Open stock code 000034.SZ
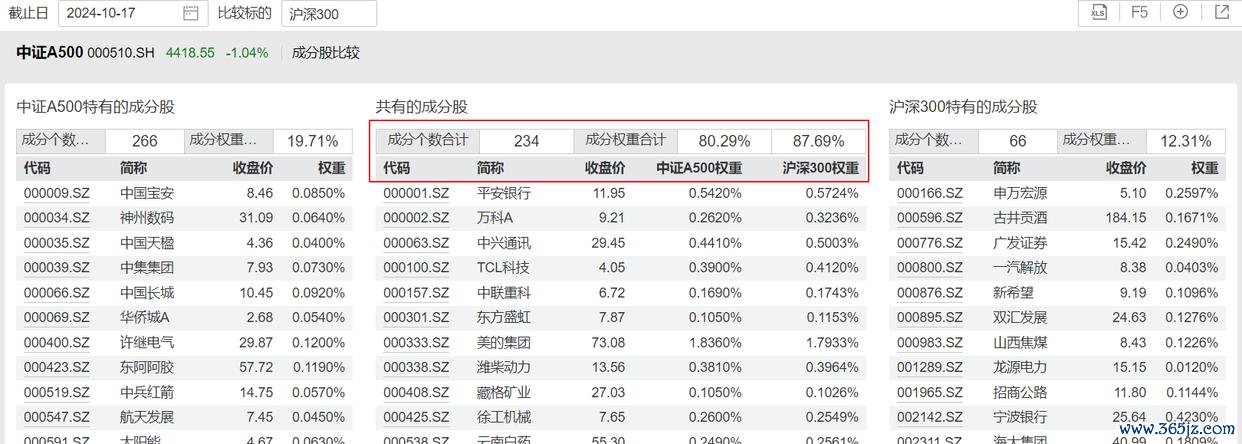This screenshot has width=1242, height=444. pyautogui.click(x=57, y=217)
